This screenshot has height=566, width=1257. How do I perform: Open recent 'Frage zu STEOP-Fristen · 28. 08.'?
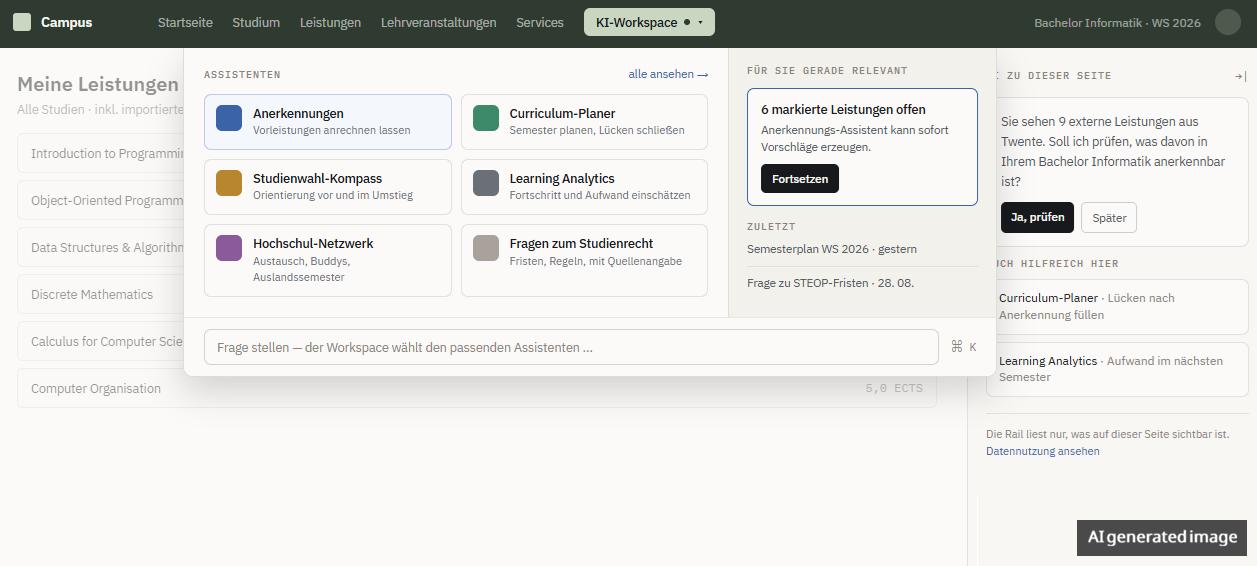(x=830, y=283)
